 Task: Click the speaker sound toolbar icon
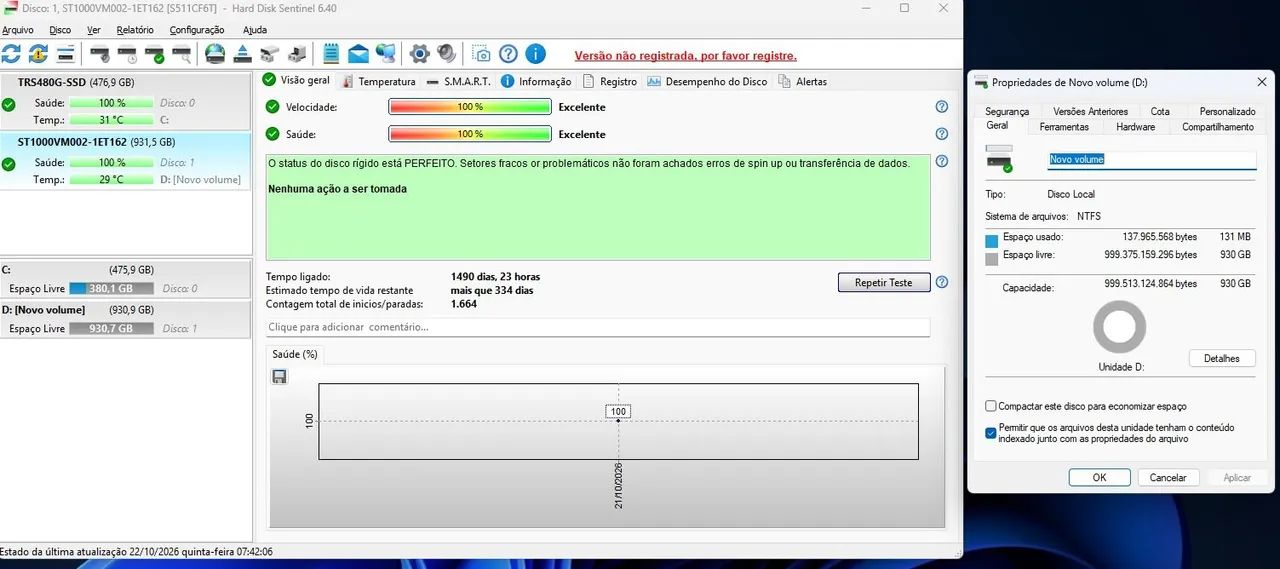coord(447,54)
